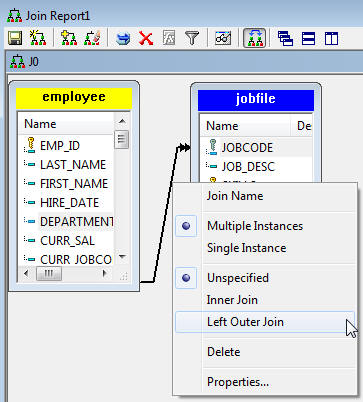Click employee horizontal scroll right arrow
The image size is (363, 402).
pyautogui.click(x=105, y=274)
